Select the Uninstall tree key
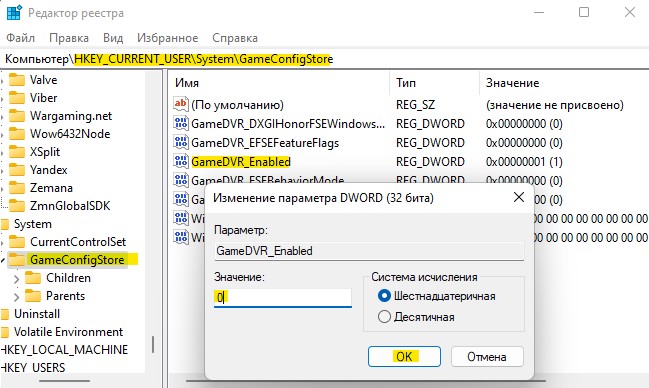The width and height of the screenshot is (649, 388). (37, 314)
